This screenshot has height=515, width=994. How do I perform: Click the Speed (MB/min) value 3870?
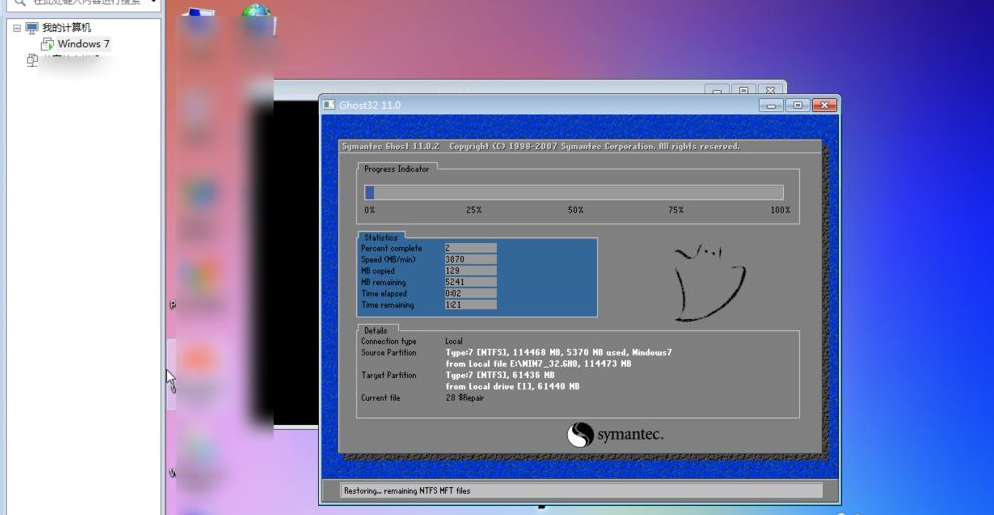(x=470, y=259)
